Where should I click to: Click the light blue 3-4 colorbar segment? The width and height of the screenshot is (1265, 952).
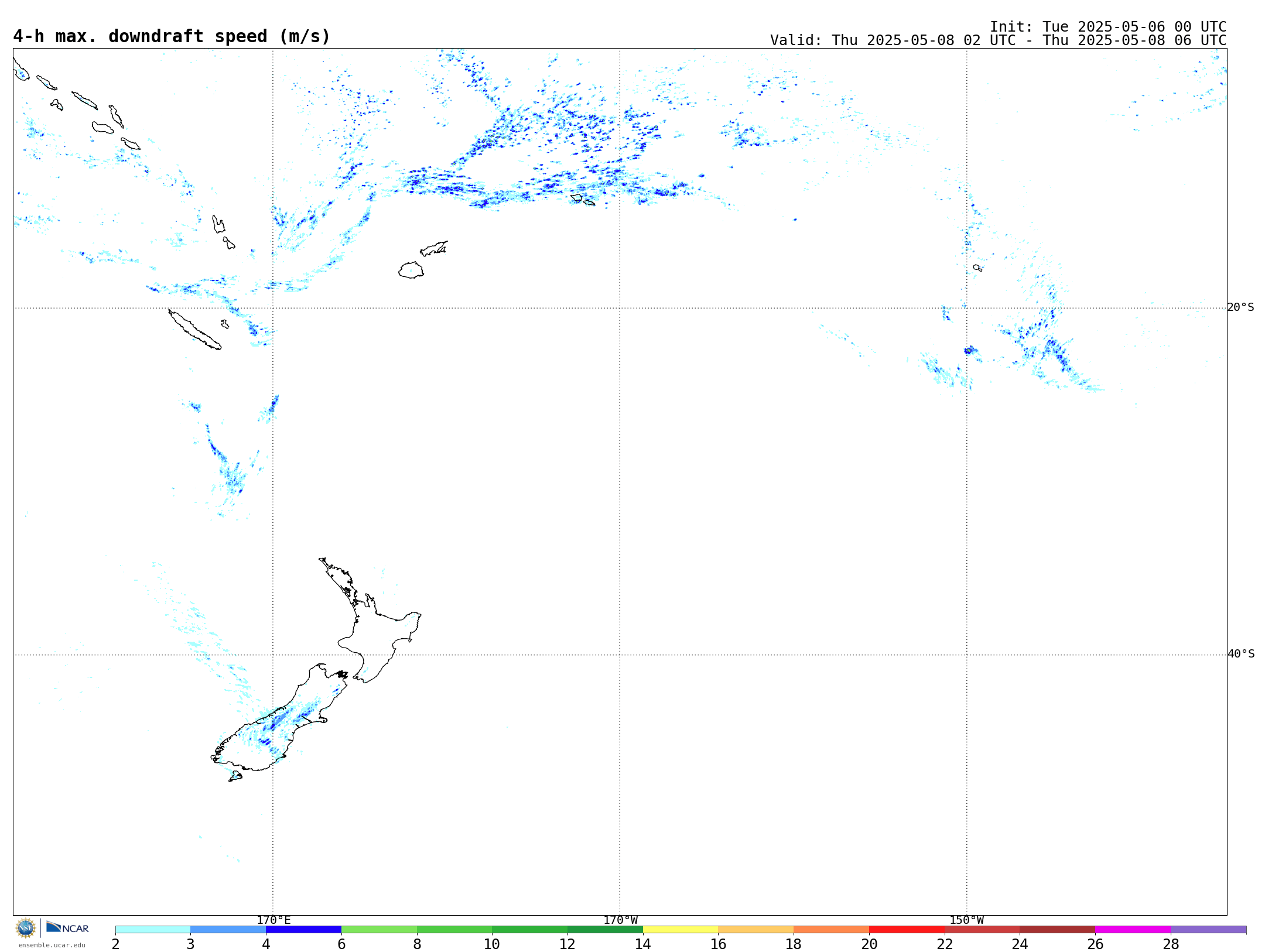(228, 929)
